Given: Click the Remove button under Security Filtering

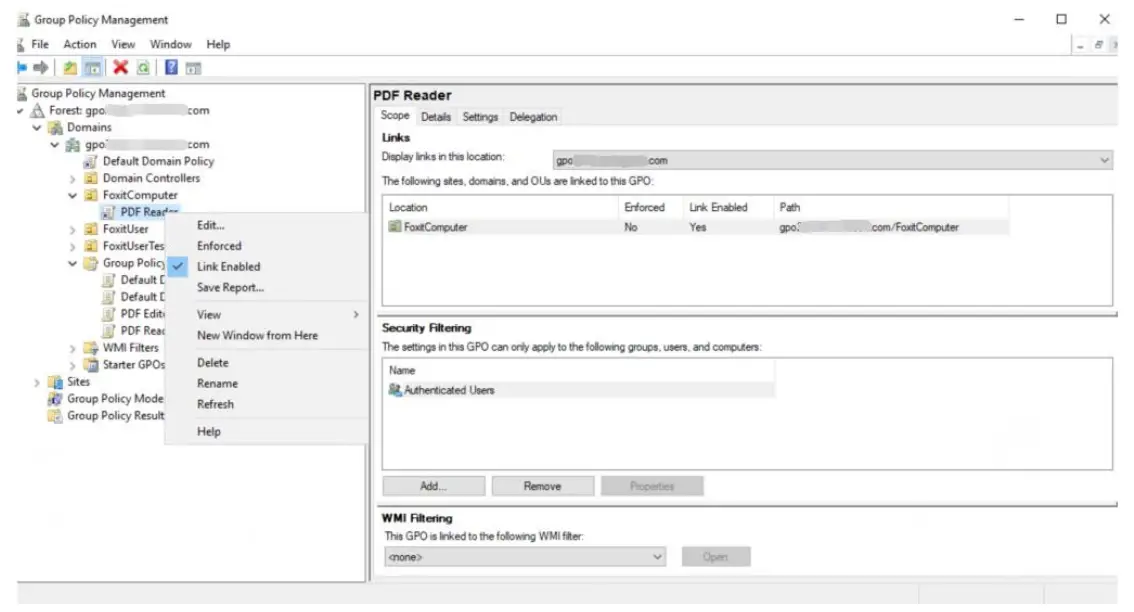Looking at the screenshot, I should click(542, 486).
